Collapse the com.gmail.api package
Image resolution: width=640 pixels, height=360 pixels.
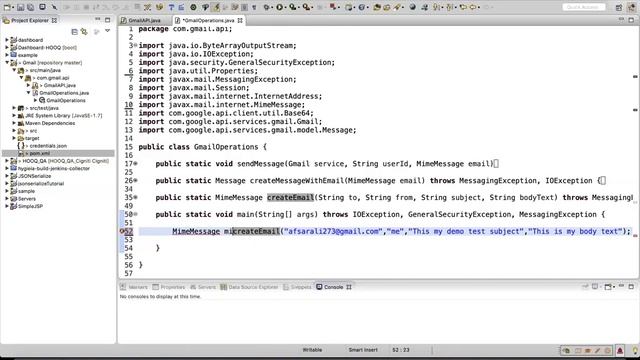pos(22,78)
